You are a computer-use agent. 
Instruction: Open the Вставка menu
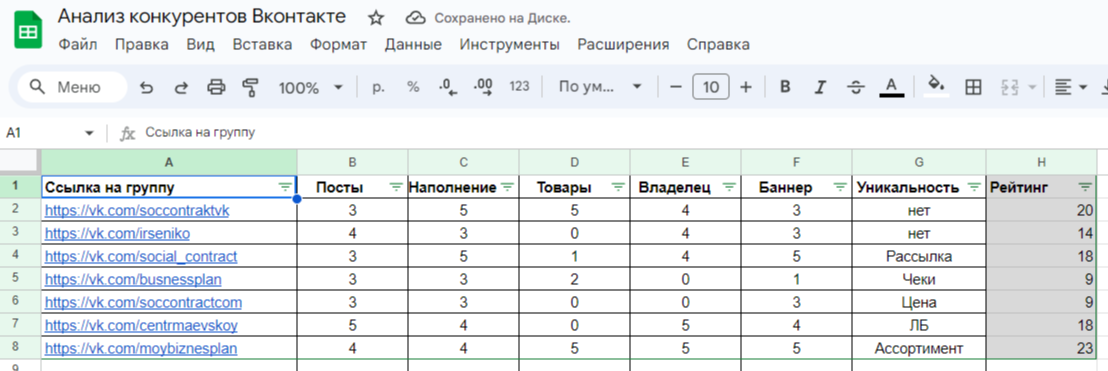point(262,45)
